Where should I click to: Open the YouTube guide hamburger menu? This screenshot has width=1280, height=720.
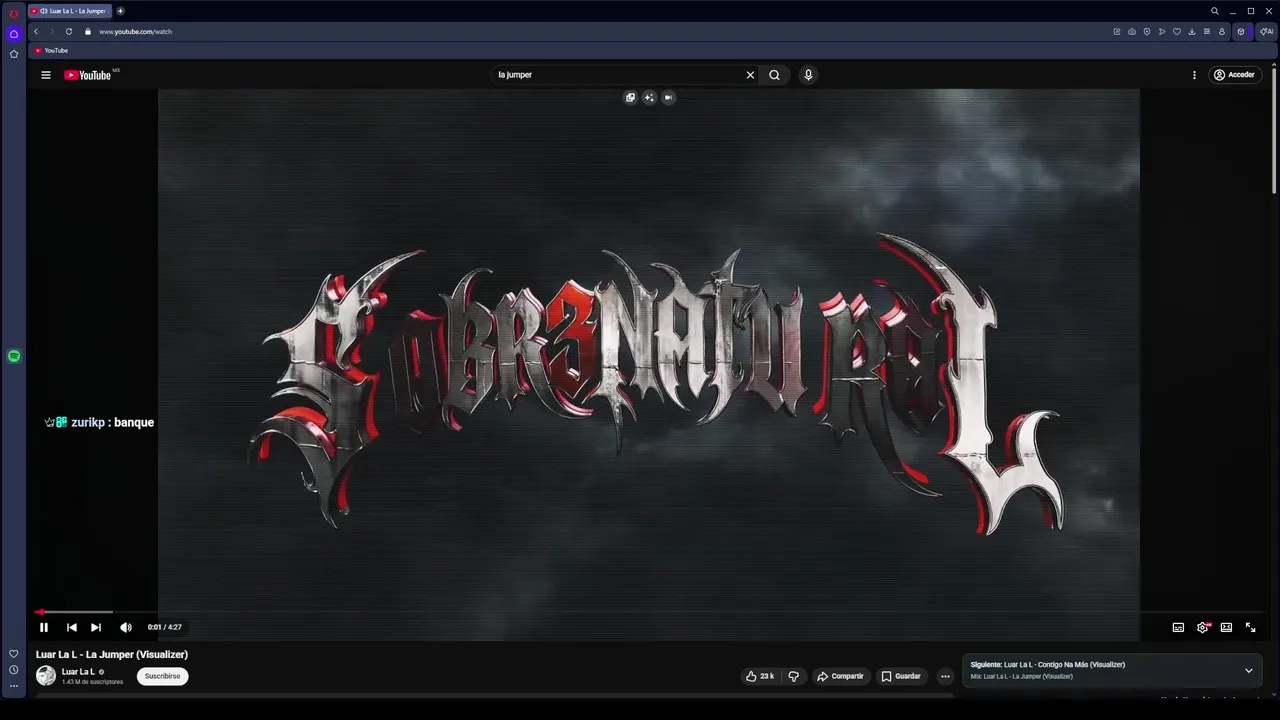(x=45, y=75)
